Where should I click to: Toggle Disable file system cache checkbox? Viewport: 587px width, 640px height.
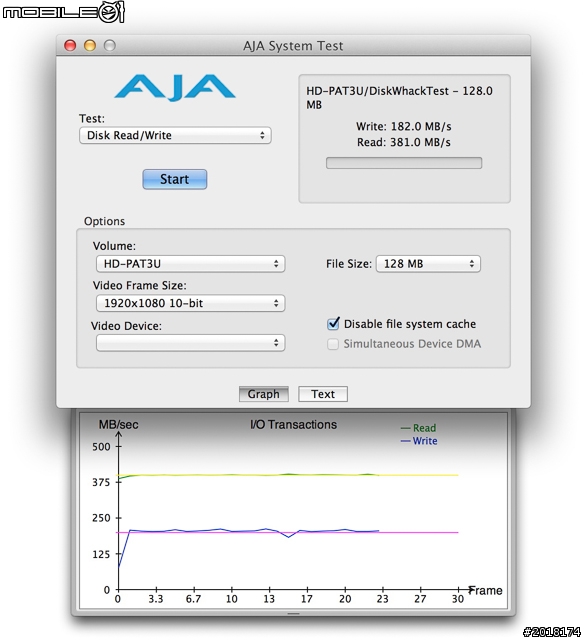pos(333,324)
